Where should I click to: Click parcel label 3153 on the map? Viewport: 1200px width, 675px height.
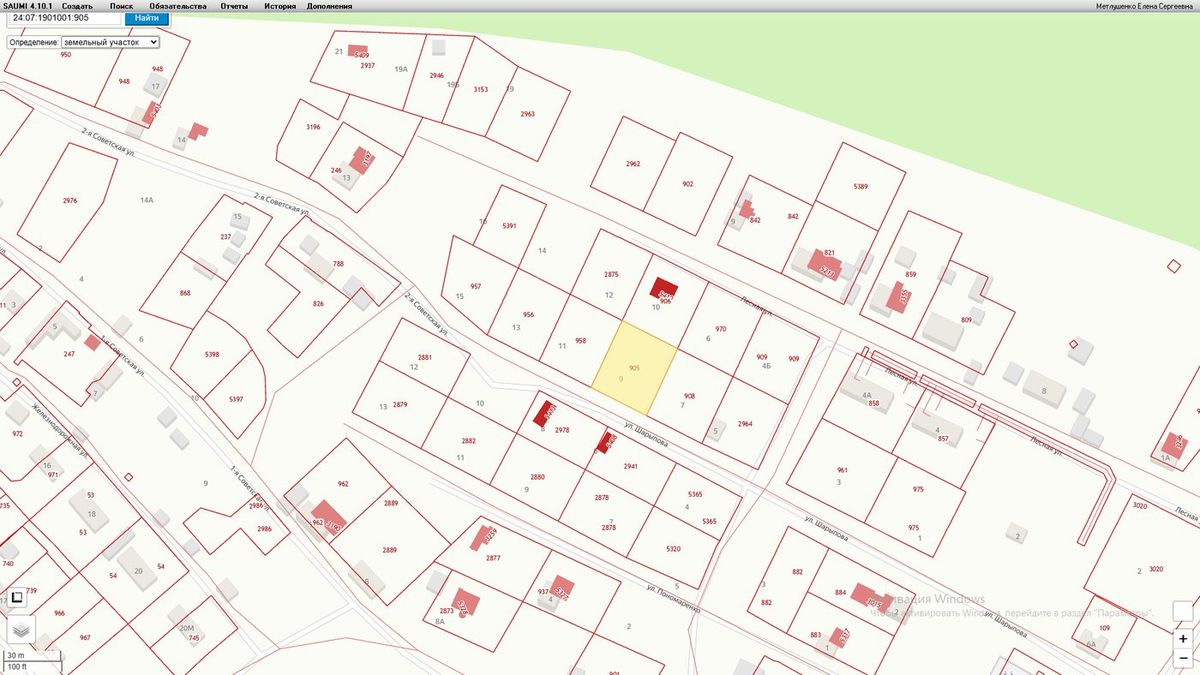[481, 89]
